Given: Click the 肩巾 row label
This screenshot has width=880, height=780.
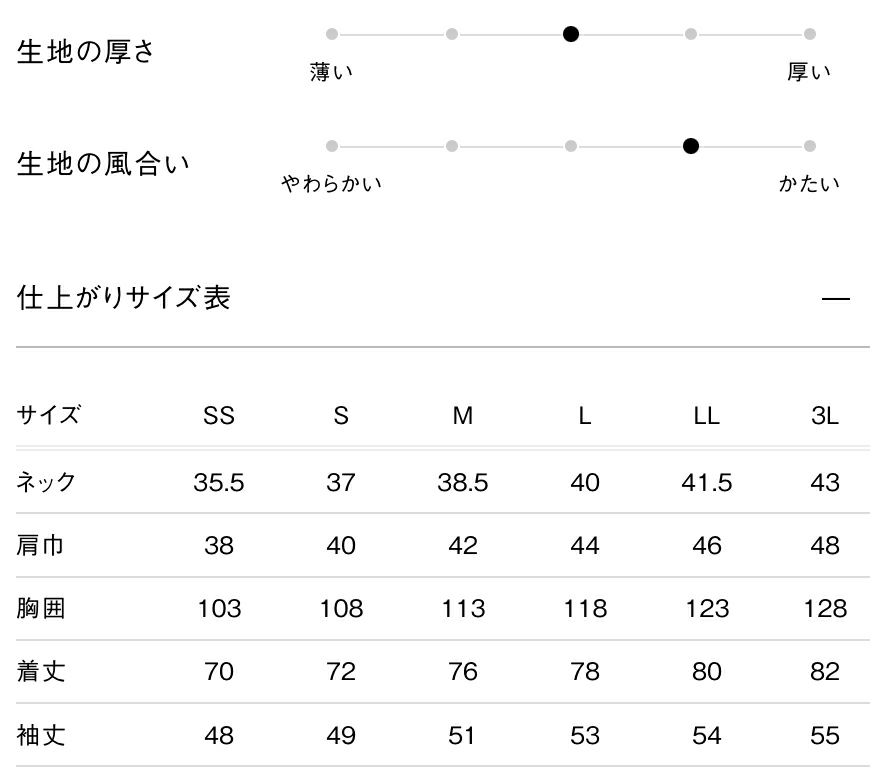Looking at the screenshot, I should pyautogui.click(x=41, y=546).
